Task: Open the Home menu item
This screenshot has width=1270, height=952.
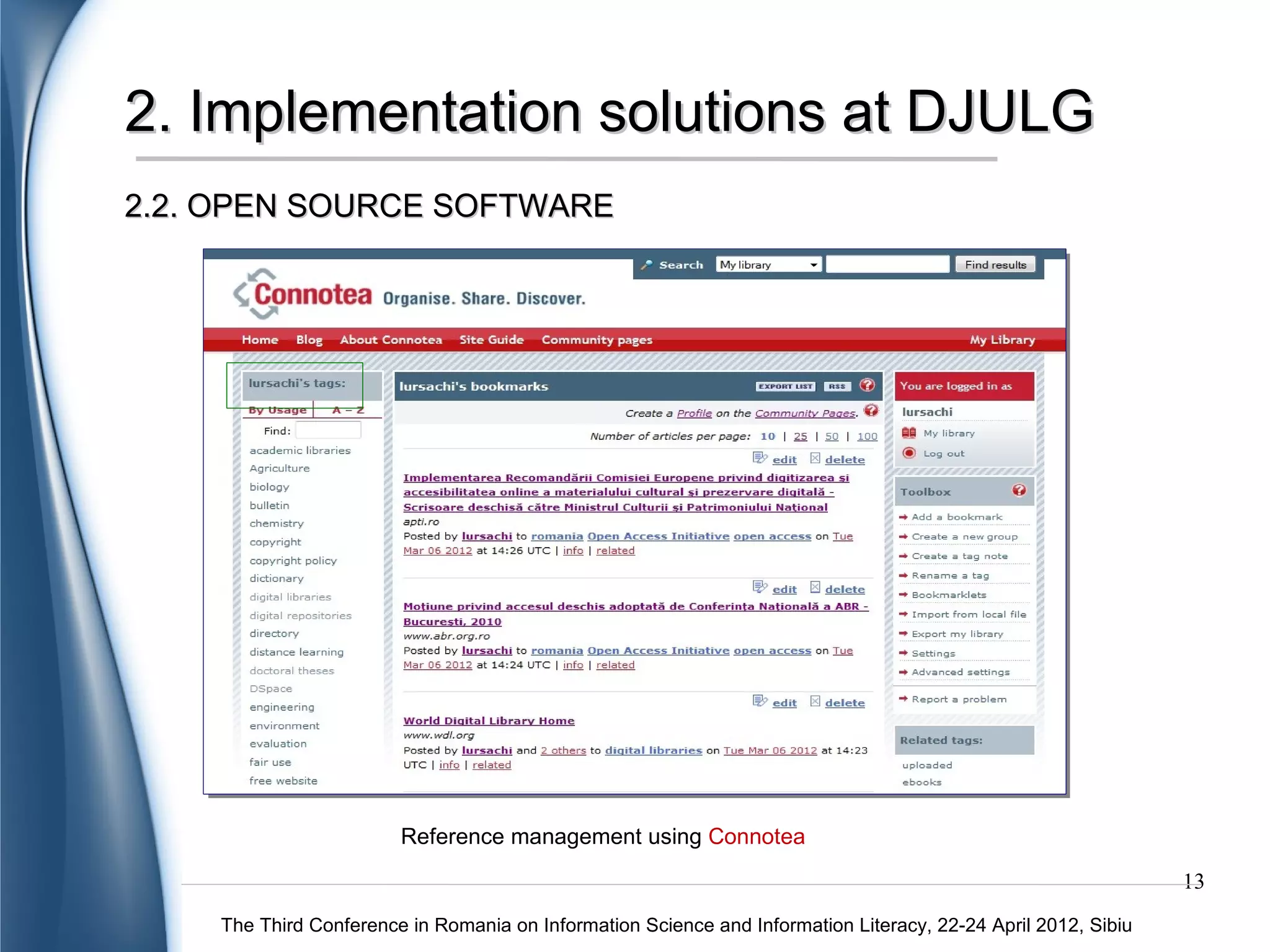Action: point(260,340)
